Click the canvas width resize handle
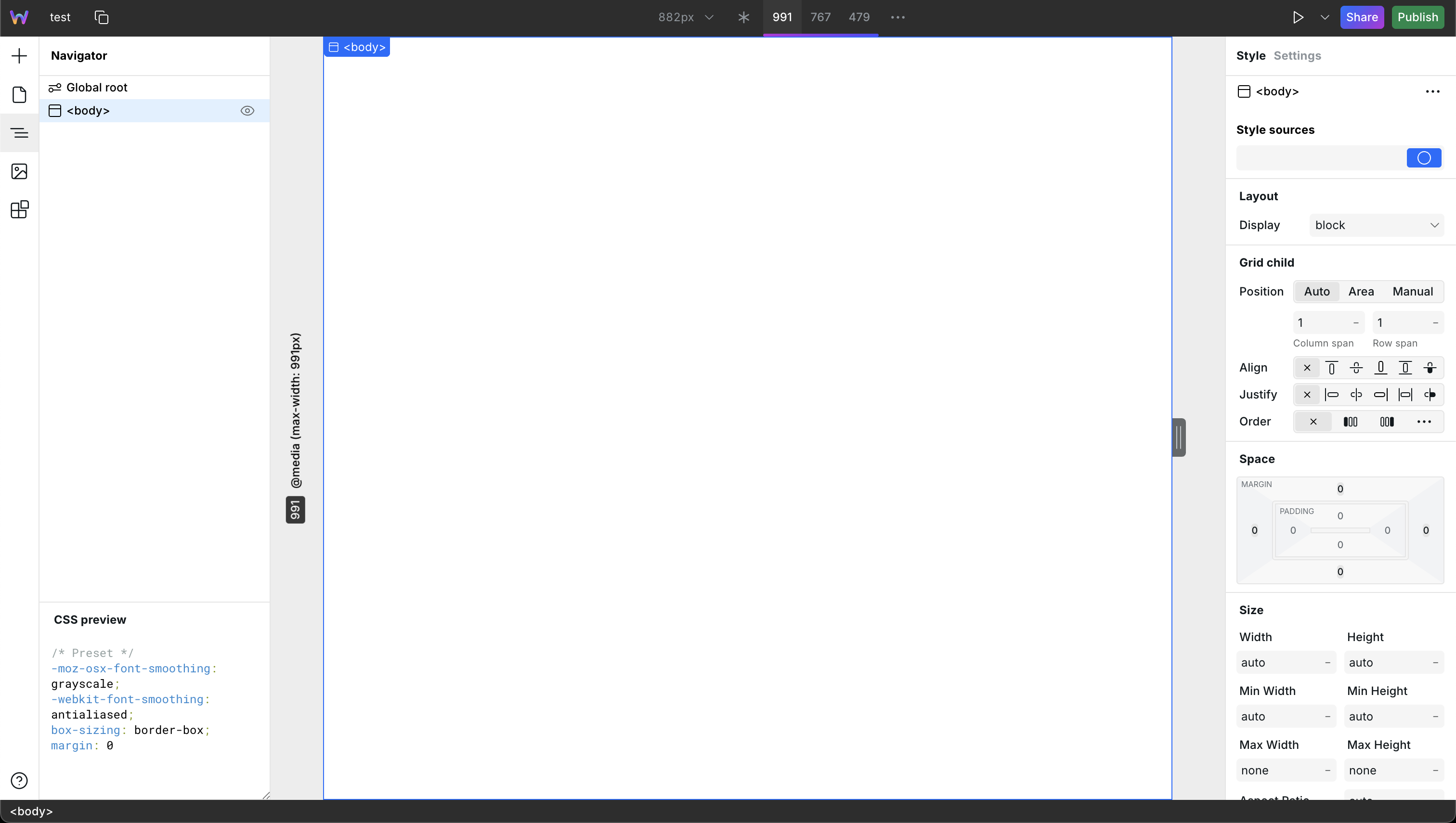Screen dimensions: 1456x823 [x=1179, y=437]
